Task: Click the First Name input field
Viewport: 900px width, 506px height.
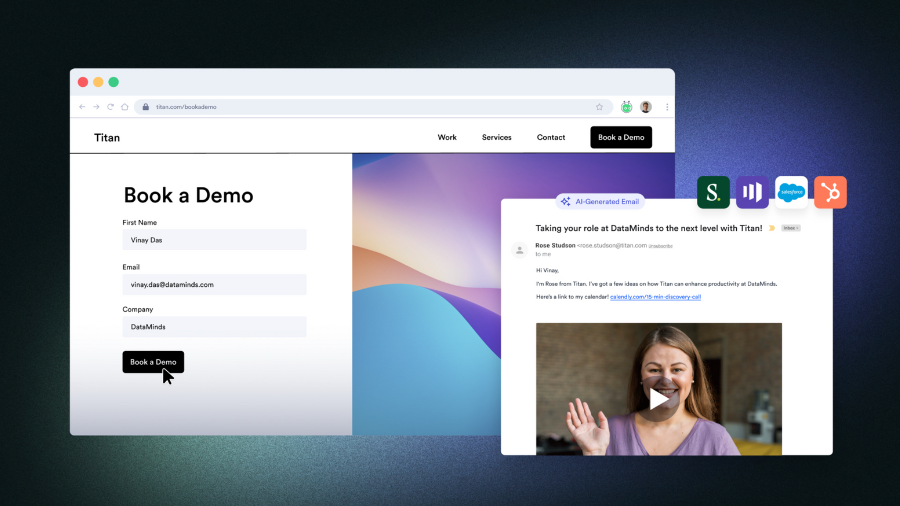Action: [214, 240]
